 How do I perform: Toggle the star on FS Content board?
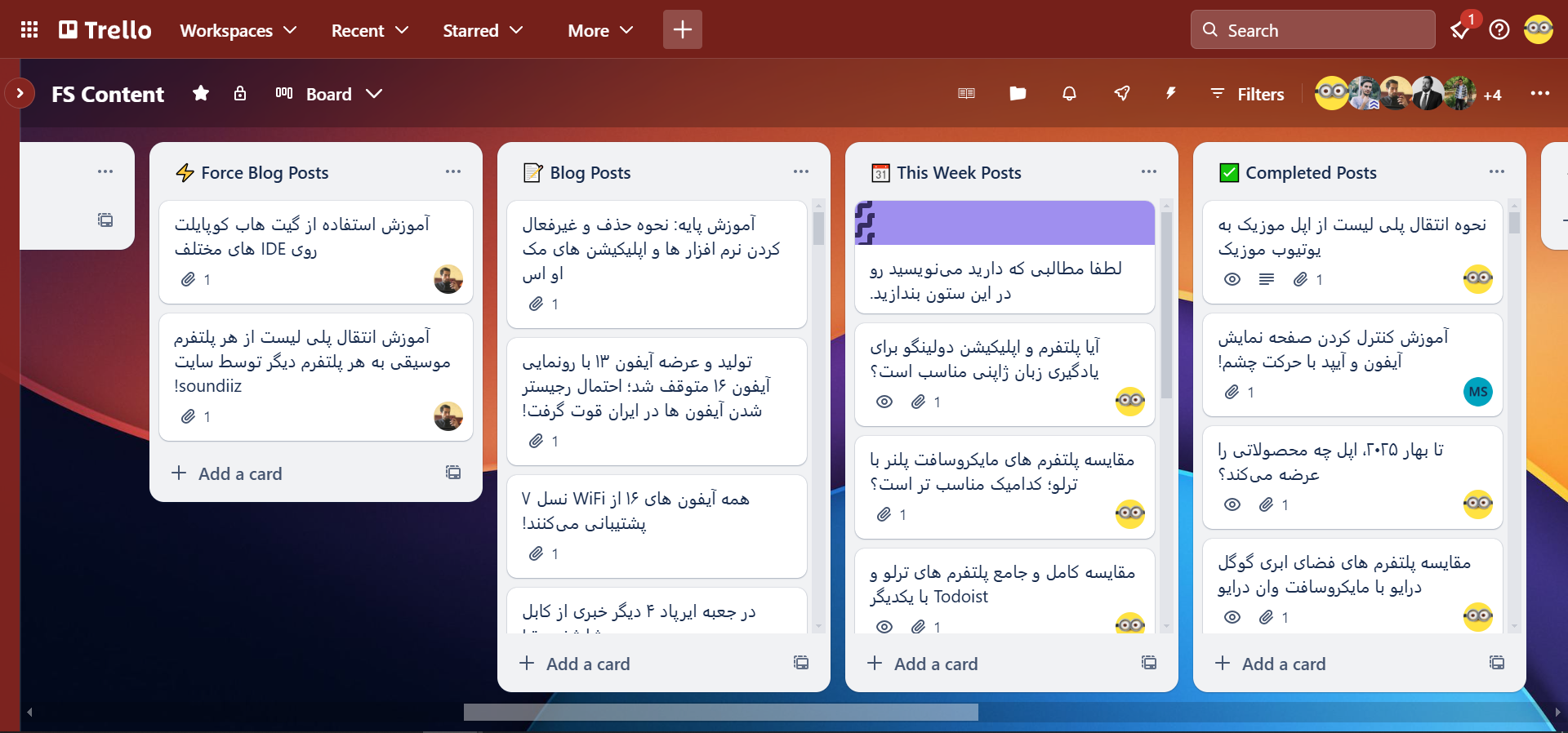coord(201,93)
